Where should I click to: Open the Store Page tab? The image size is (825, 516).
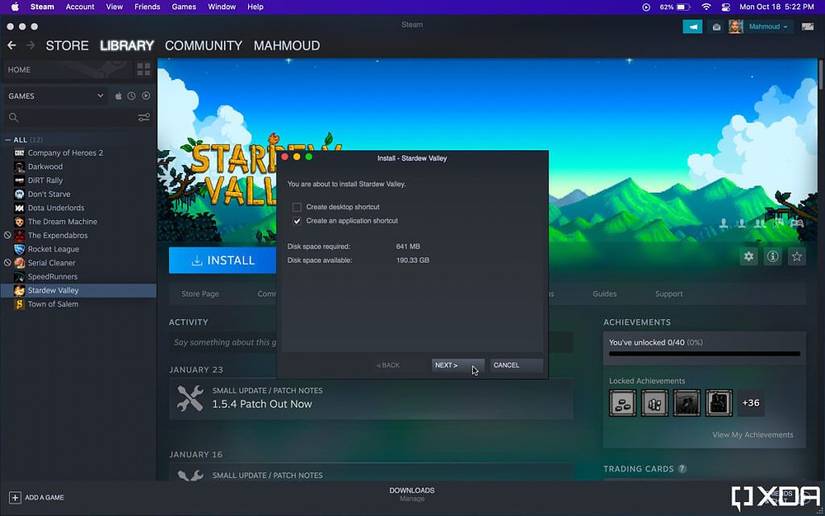(200, 294)
